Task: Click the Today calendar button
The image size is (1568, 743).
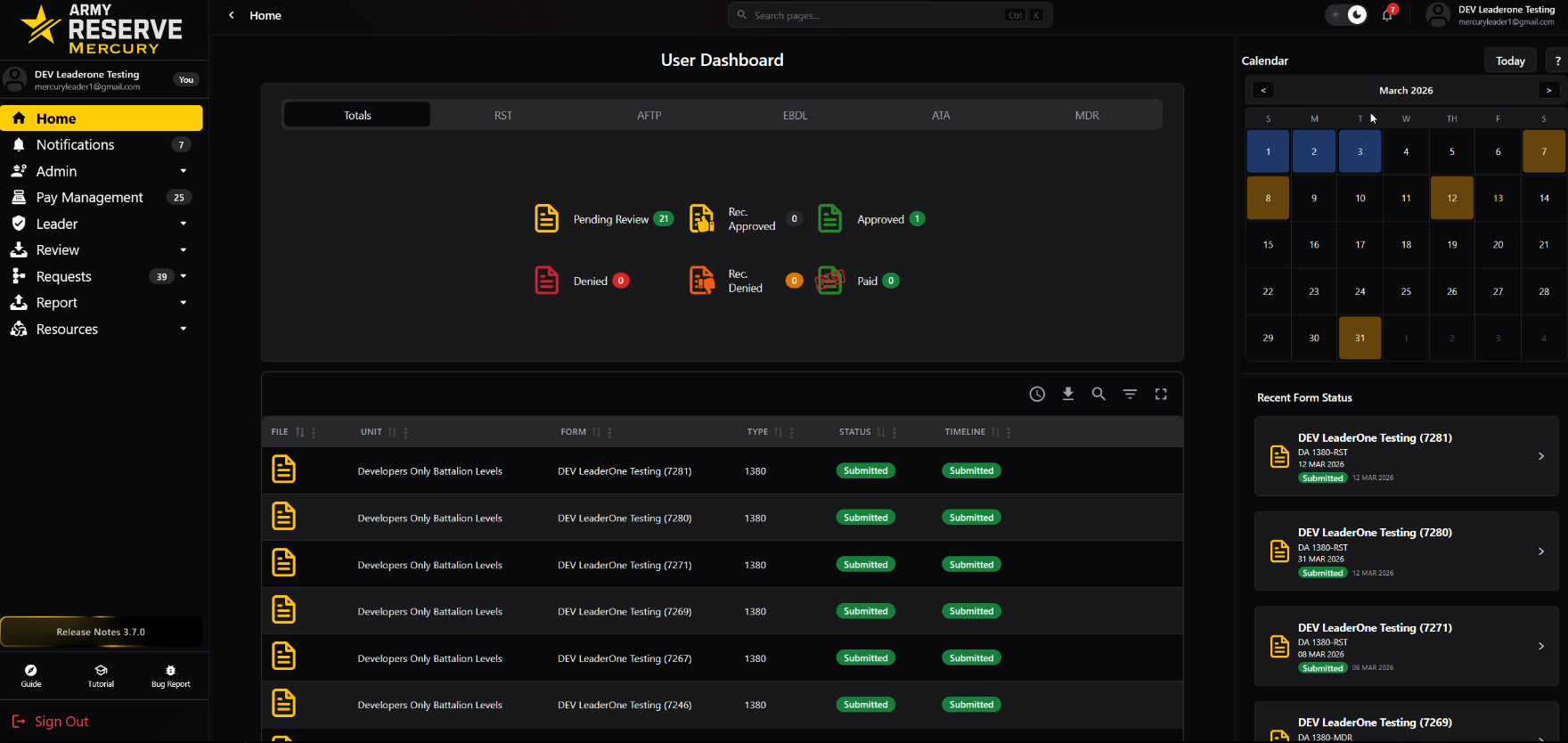Action: point(1510,61)
